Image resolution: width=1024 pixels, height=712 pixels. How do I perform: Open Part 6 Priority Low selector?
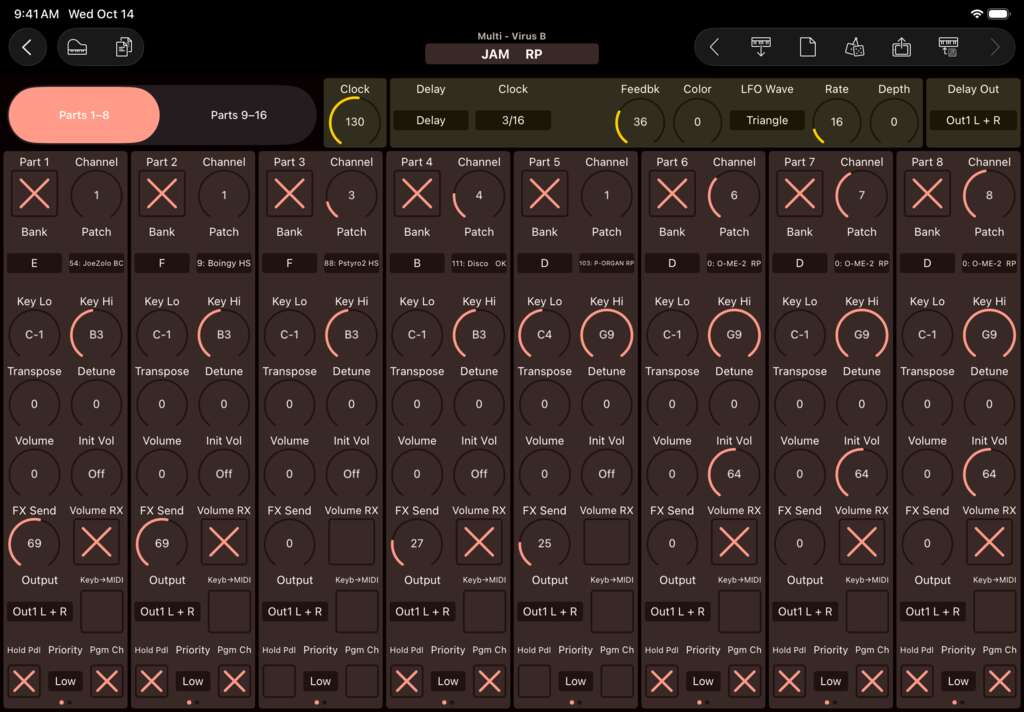coord(703,681)
